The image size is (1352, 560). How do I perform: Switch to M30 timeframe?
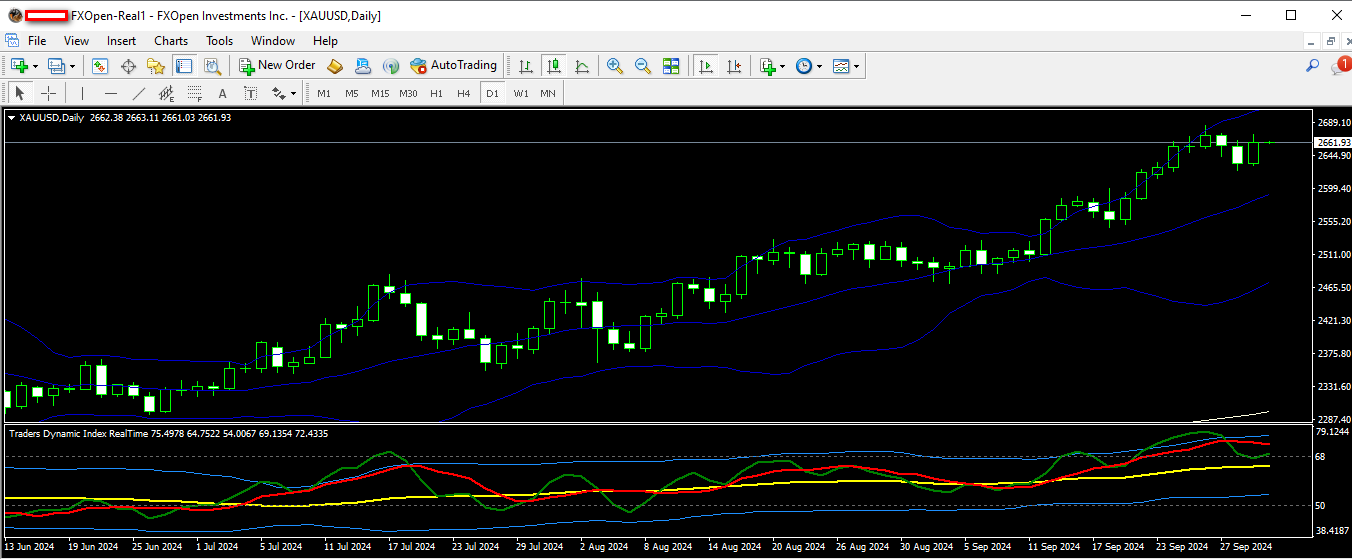click(x=408, y=93)
